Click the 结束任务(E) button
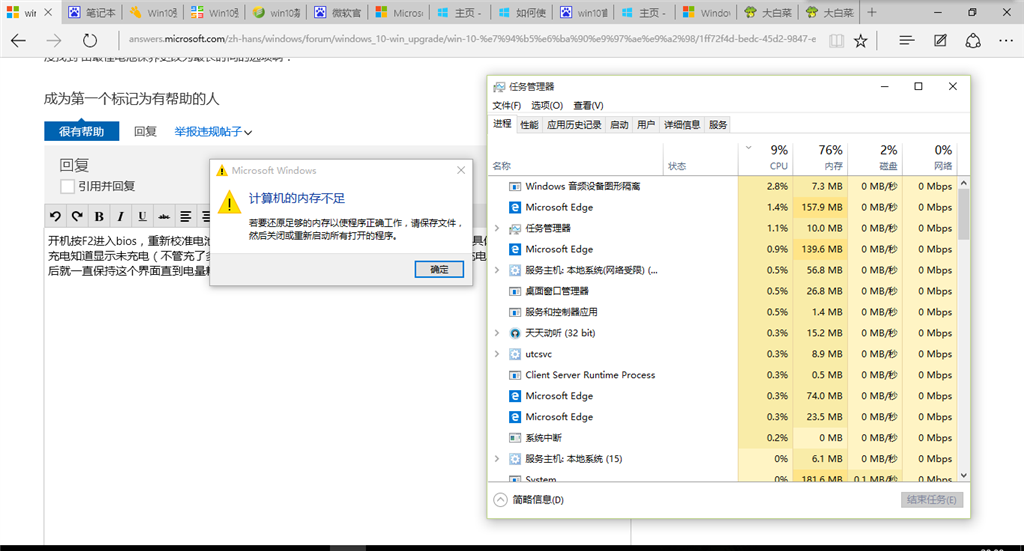 coord(931,499)
